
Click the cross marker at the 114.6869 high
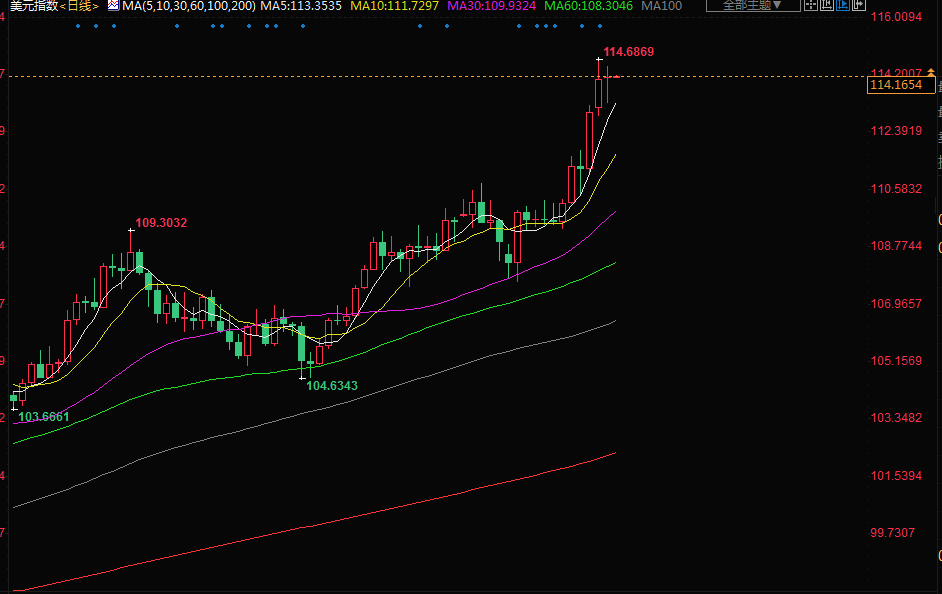(x=599, y=60)
